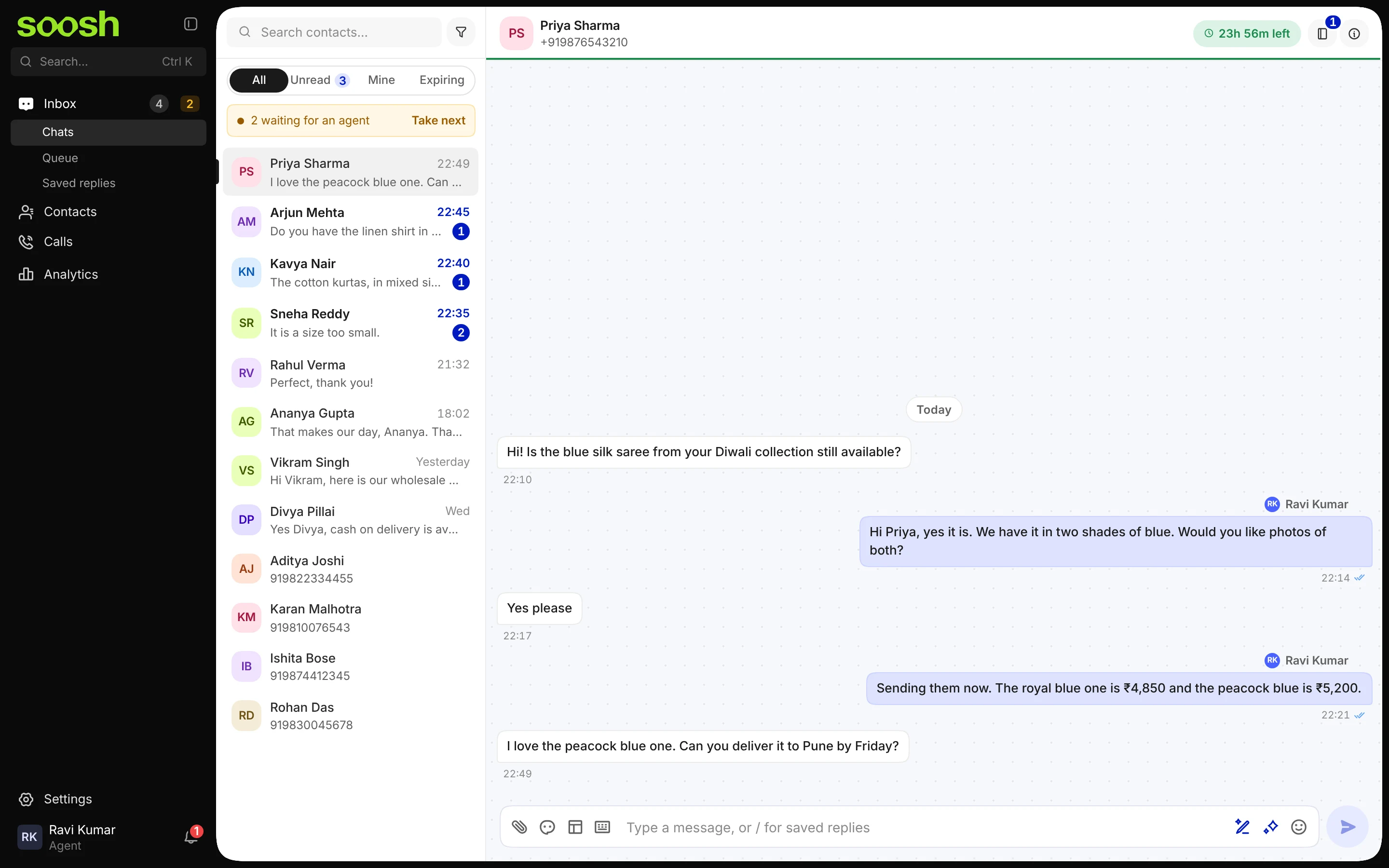Open the Calls section
This screenshot has height=868, width=1389.
pos(109,242)
